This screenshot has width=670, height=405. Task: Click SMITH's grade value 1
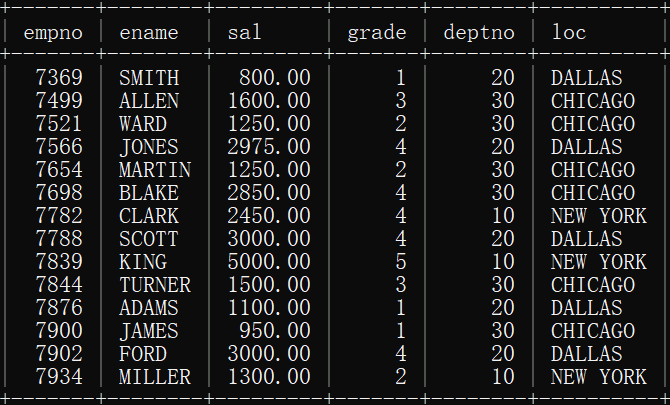click(400, 78)
